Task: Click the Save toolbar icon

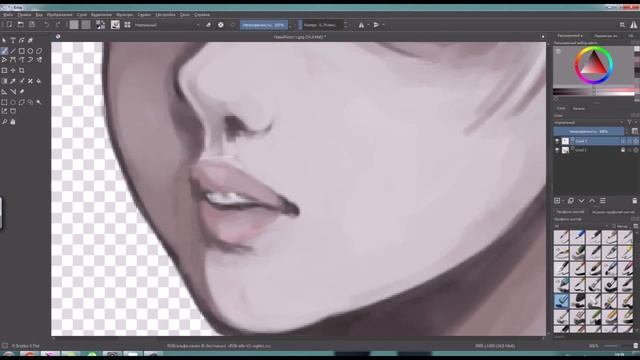Action: (32, 25)
